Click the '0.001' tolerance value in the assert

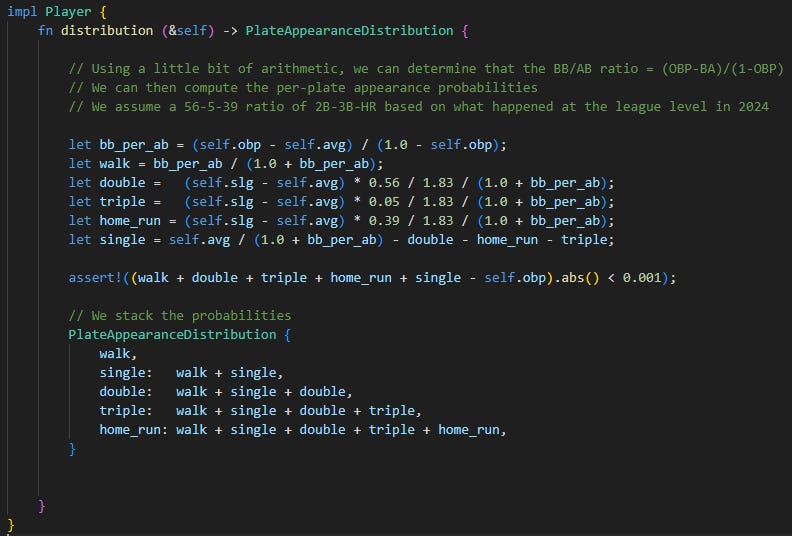coord(641,278)
